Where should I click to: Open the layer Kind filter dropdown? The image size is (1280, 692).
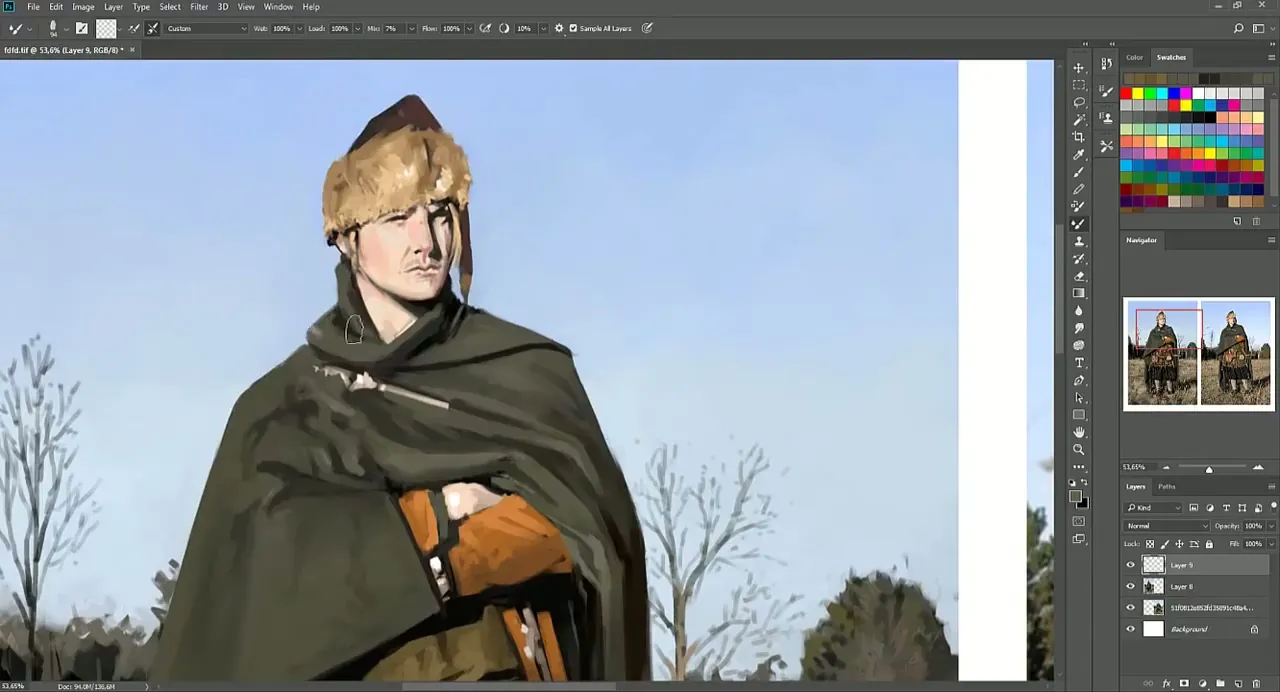click(1154, 508)
